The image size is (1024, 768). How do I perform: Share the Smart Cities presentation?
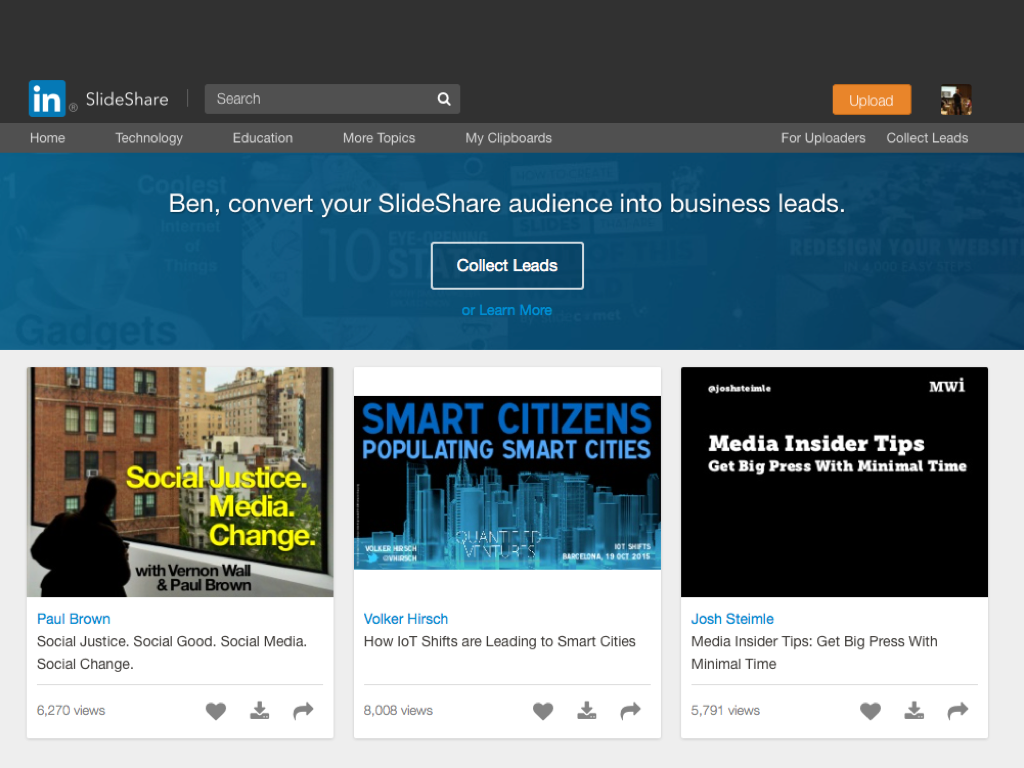[x=630, y=711]
